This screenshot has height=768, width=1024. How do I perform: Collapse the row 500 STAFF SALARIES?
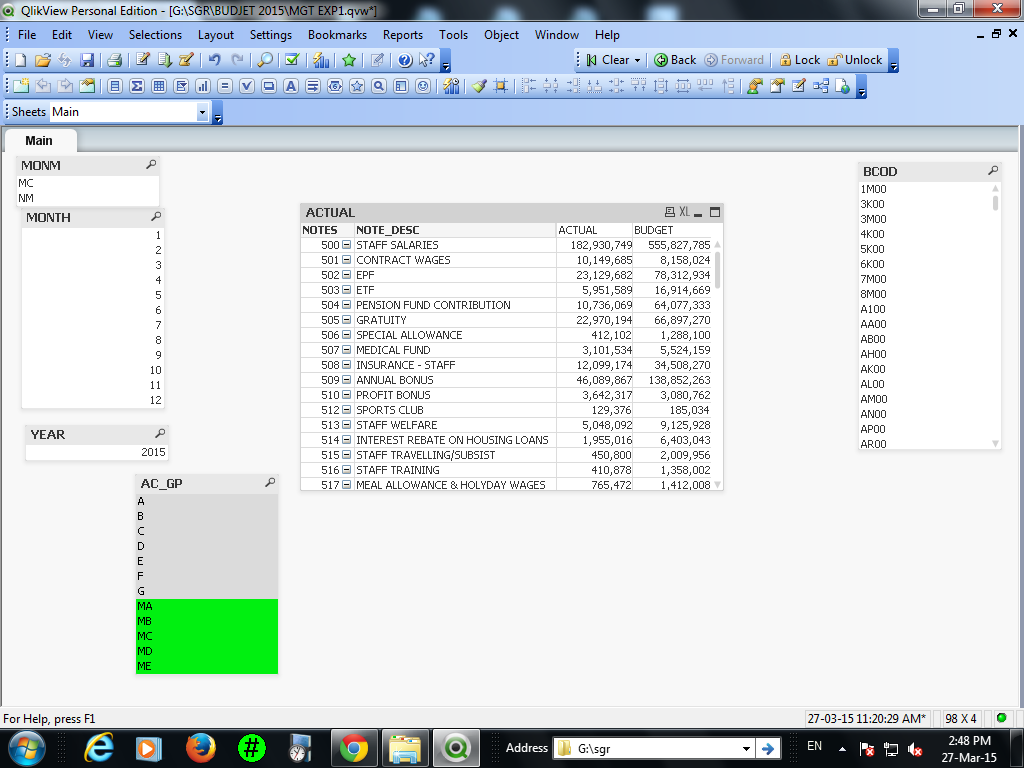click(x=347, y=245)
